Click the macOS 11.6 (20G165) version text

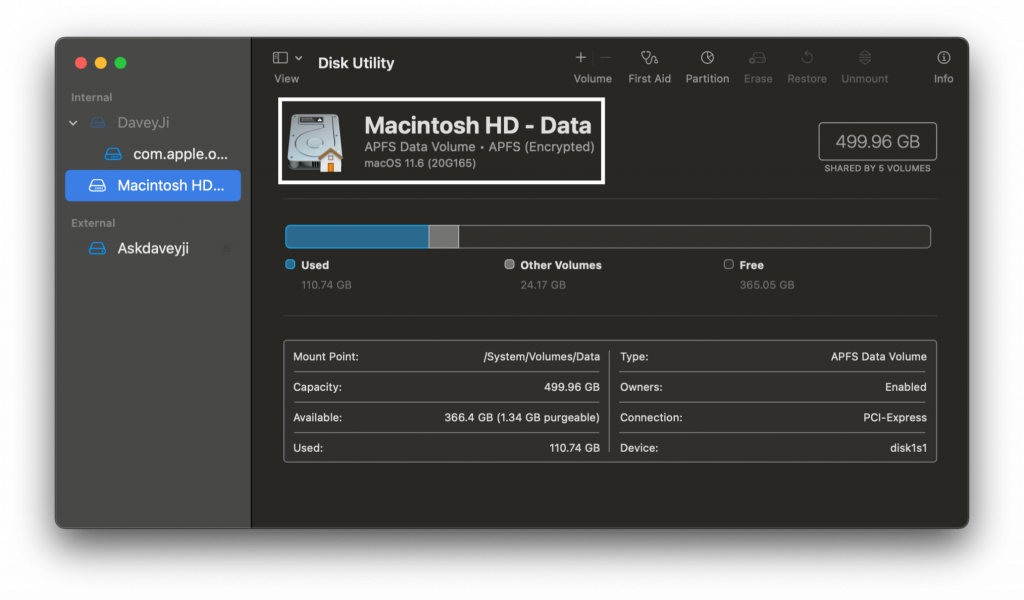click(x=420, y=163)
